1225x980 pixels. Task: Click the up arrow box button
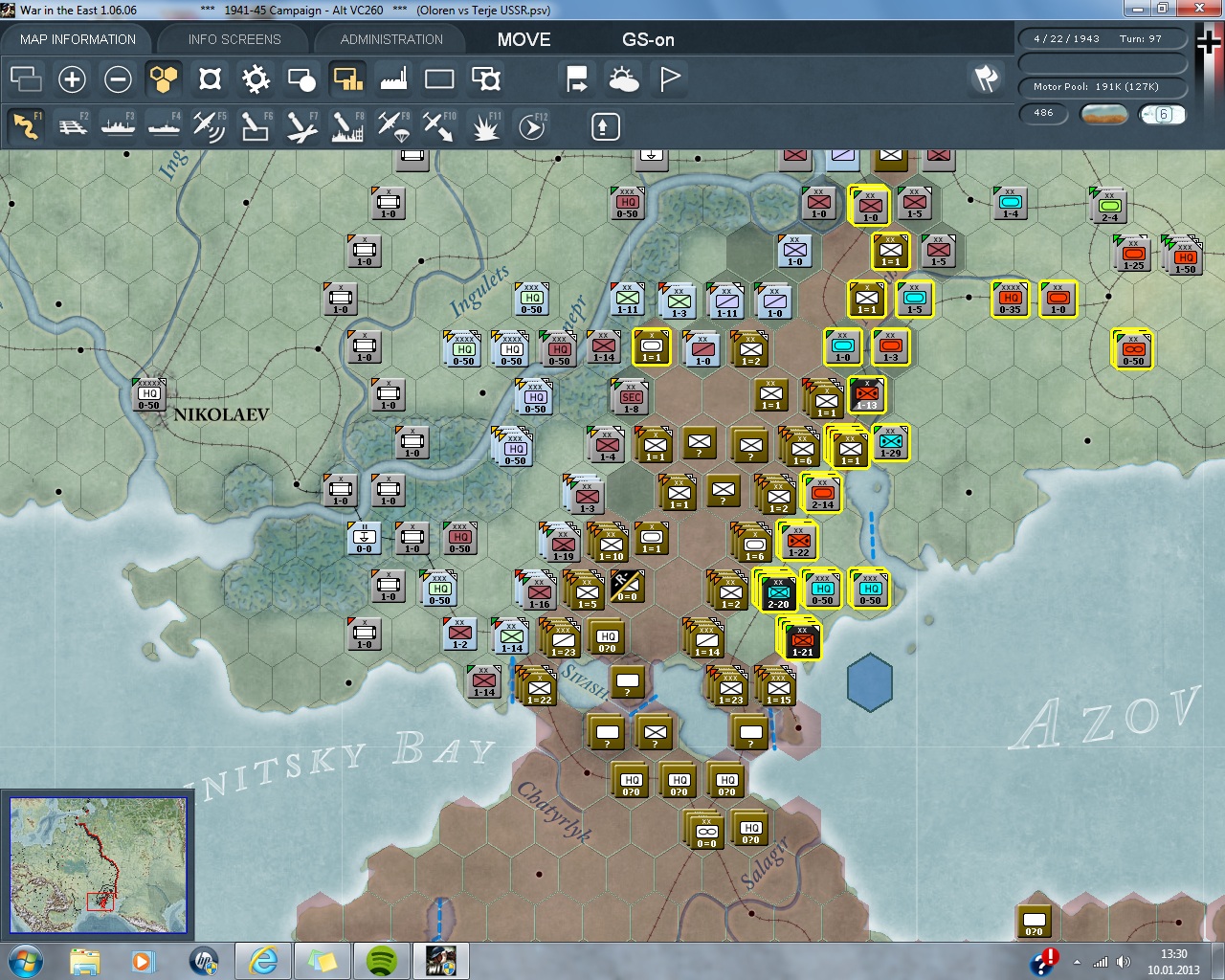coord(605,126)
